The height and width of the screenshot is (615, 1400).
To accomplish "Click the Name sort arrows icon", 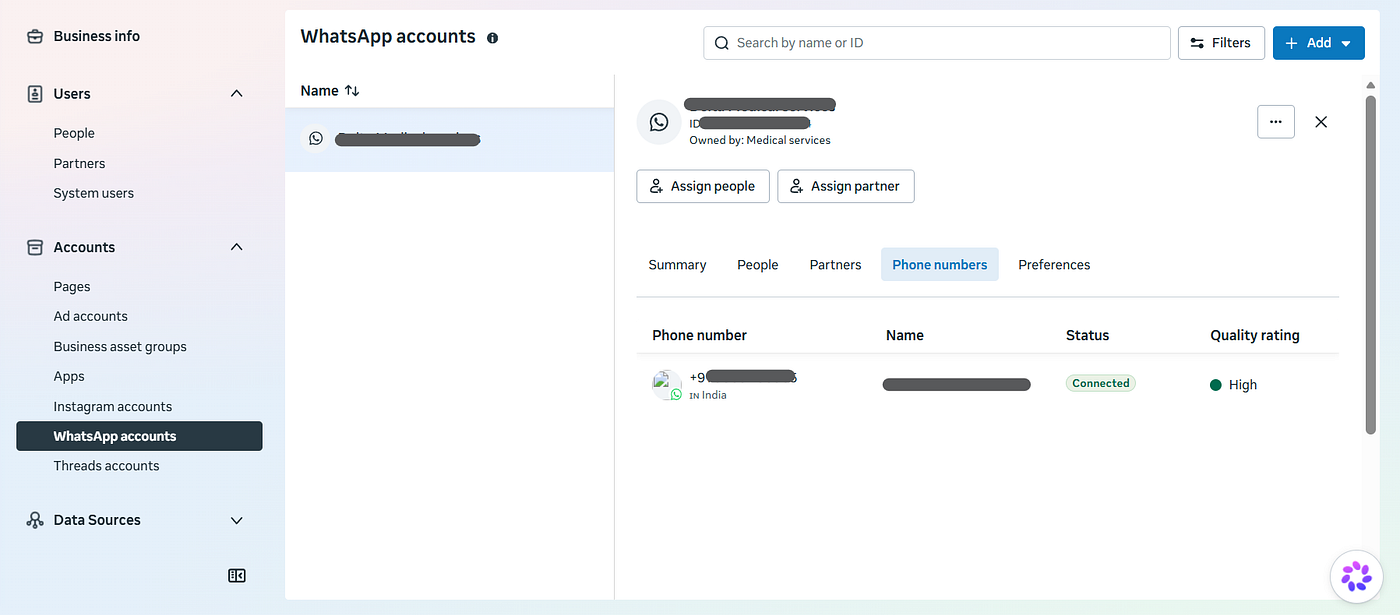I will click(x=352, y=90).
